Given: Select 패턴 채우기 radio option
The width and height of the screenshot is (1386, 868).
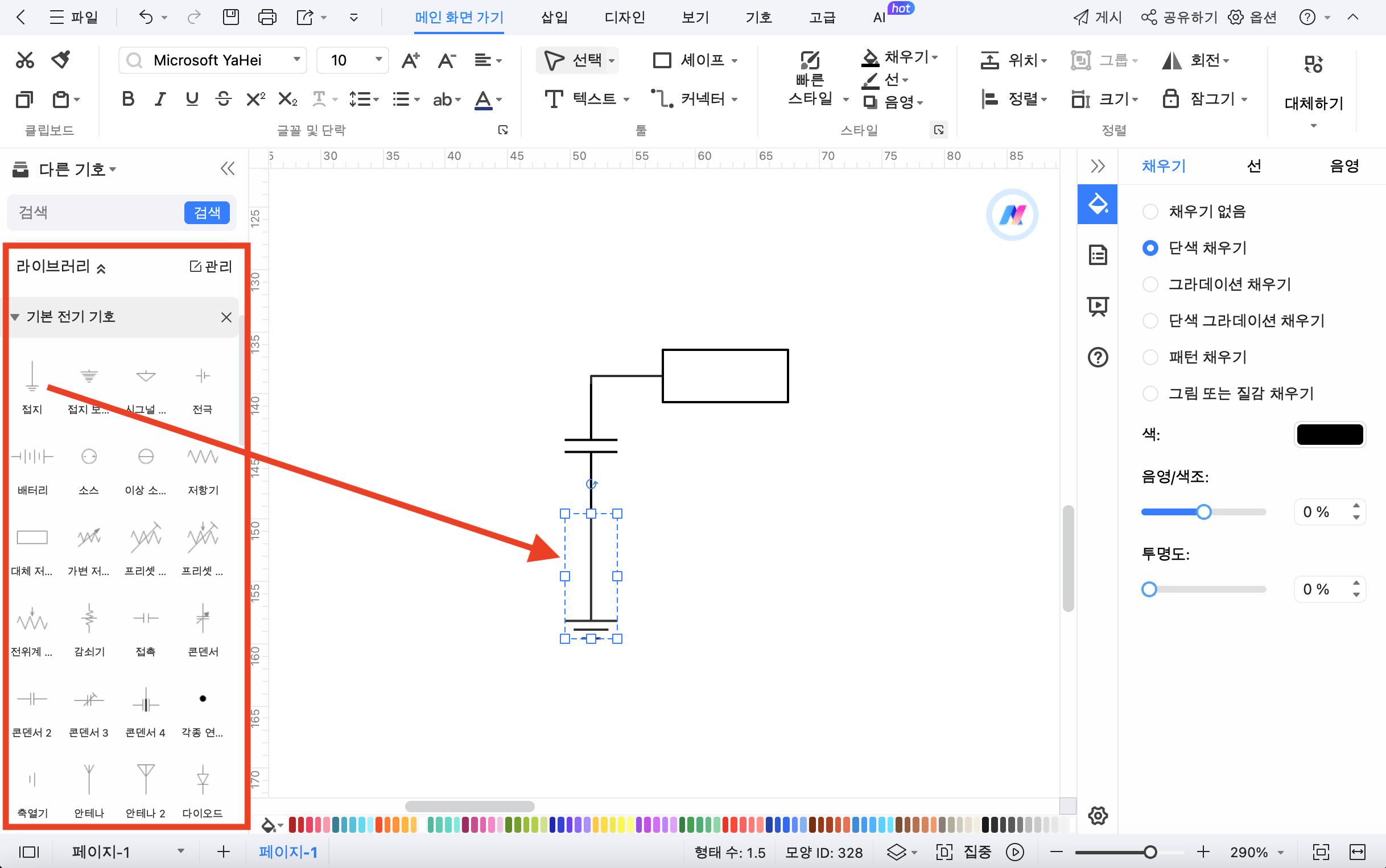Looking at the screenshot, I should [x=1150, y=357].
